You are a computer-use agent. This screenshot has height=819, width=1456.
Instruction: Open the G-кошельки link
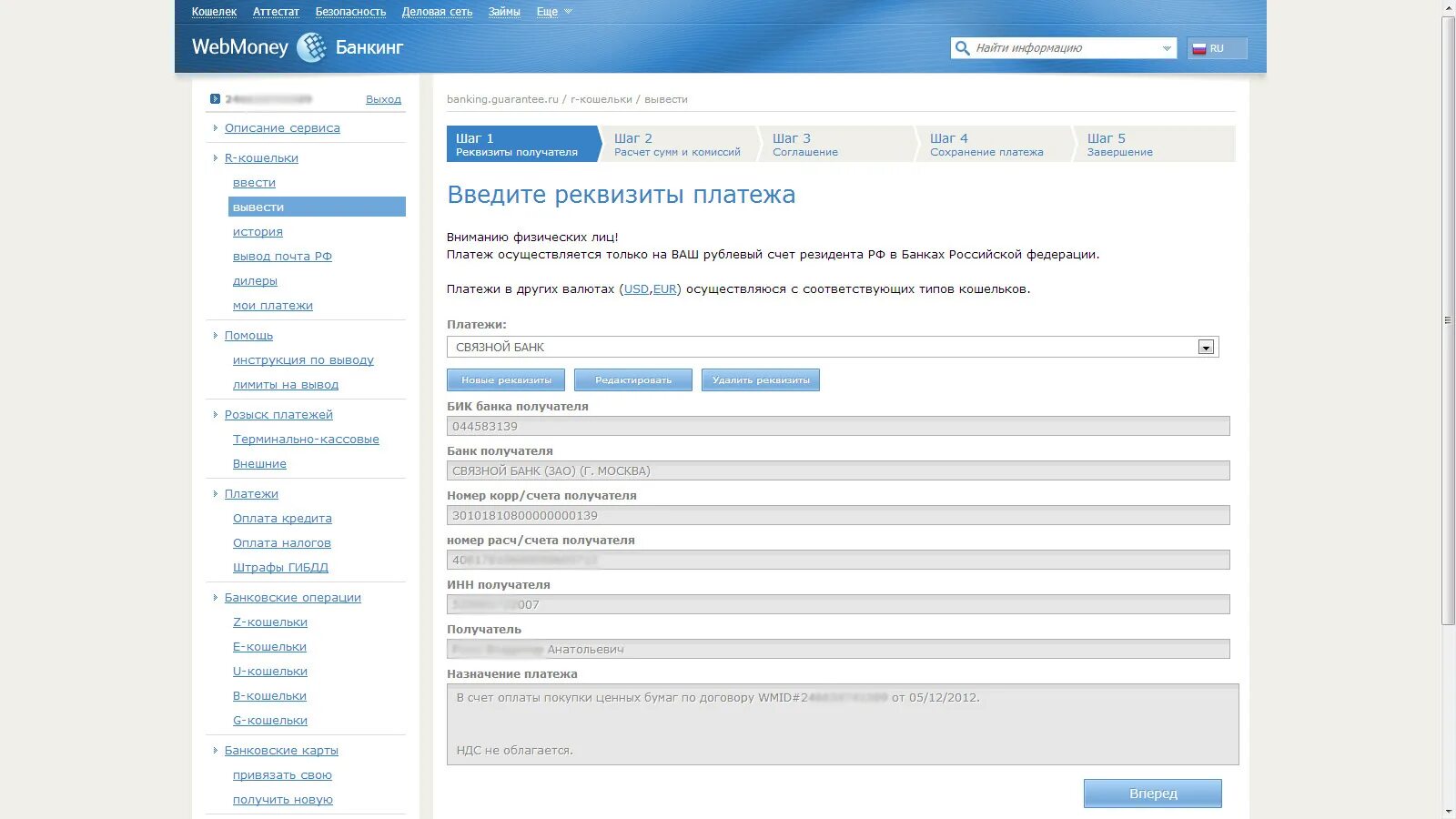(270, 721)
